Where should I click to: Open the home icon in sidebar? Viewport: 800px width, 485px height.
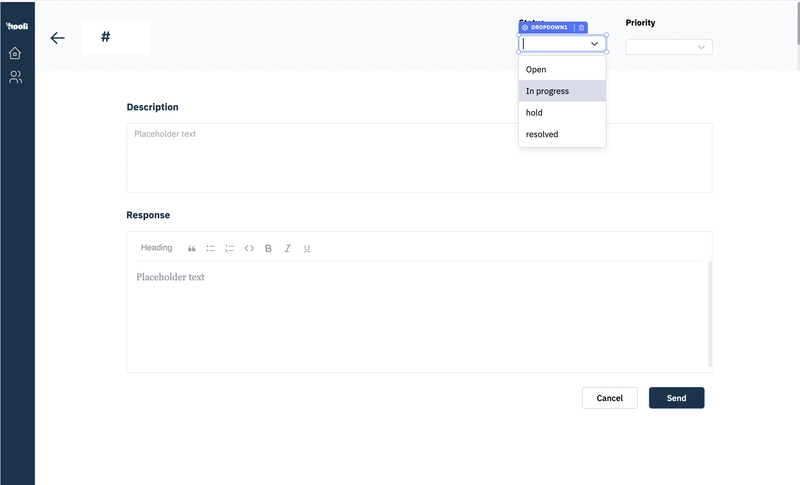click(15, 53)
